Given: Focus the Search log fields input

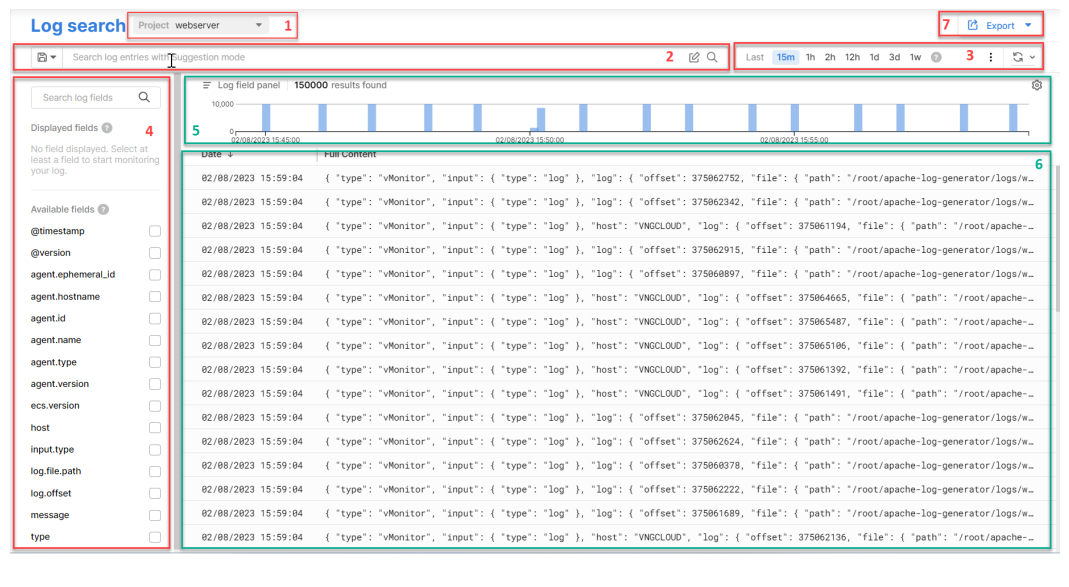Looking at the screenshot, I should (x=85, y=98).
